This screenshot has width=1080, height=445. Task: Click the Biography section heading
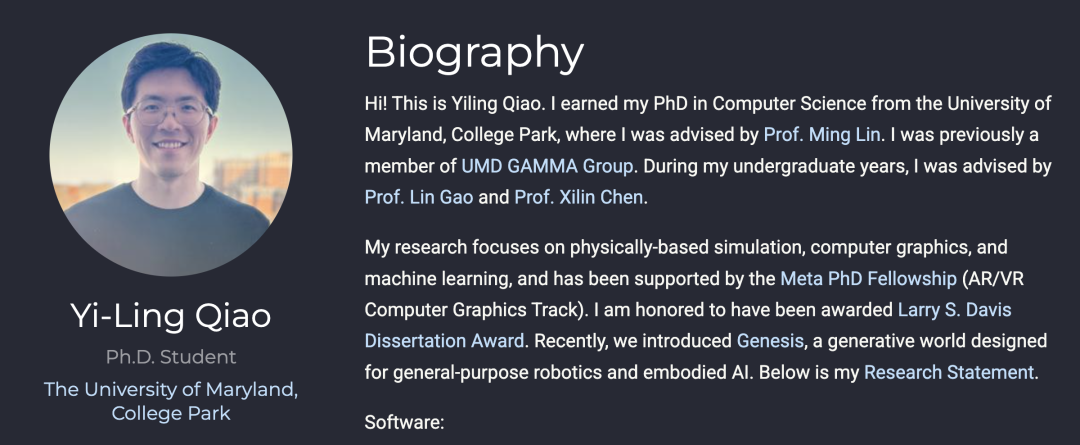pyautogui.click(x=475, y=53)
